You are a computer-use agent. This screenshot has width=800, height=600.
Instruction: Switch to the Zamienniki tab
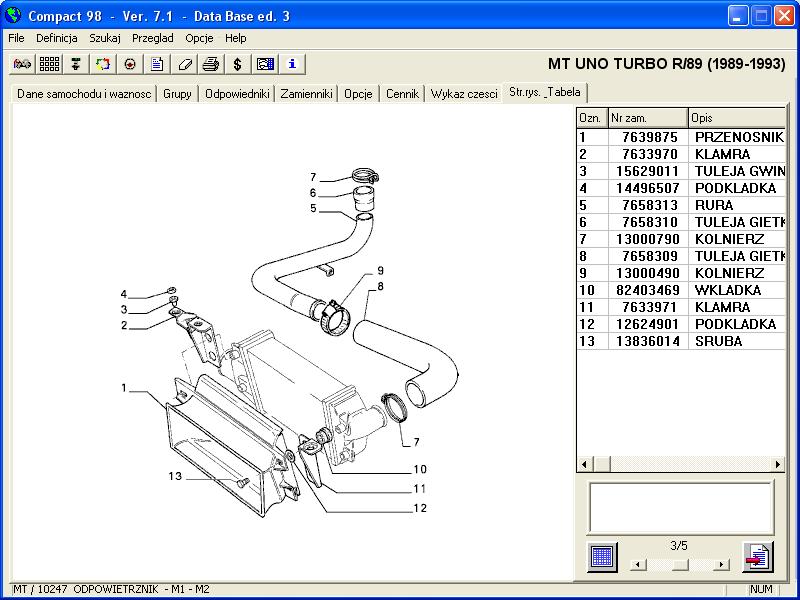(306, 94)
